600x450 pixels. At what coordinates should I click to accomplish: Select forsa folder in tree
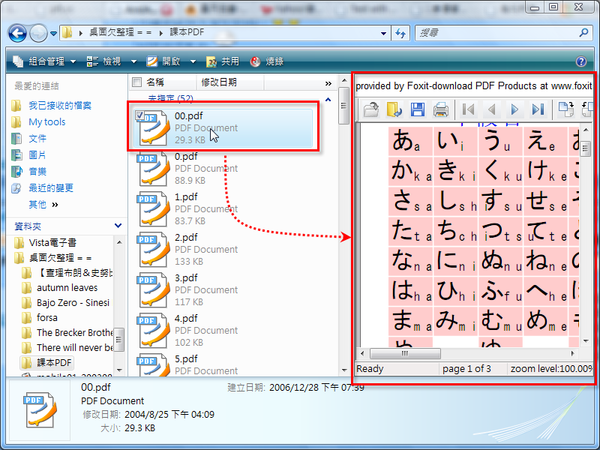coord(47,318)
